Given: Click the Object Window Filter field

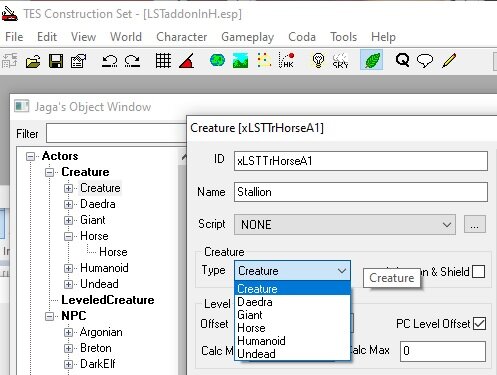Looking at the screenshot, I should (x=116, y=133).
